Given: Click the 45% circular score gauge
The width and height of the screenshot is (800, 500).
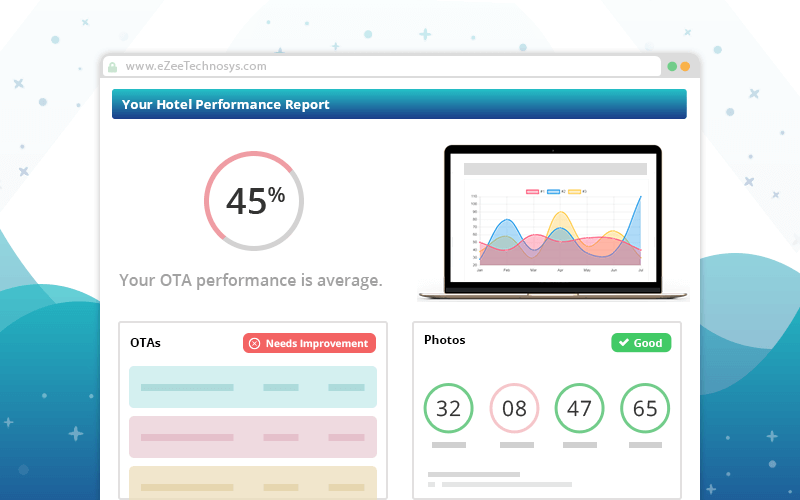Looking at the screenshot, I should click(x=254, y=201).
